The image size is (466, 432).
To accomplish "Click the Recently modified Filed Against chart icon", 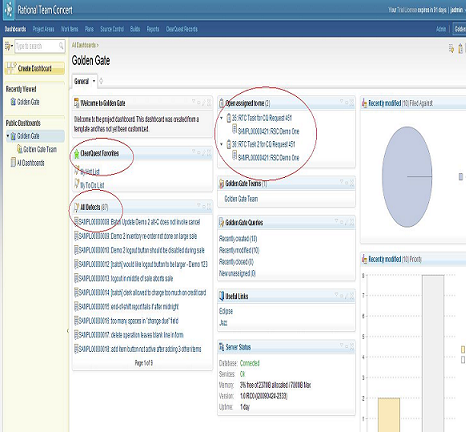I will pyautogui.click(x=364, y=103).
